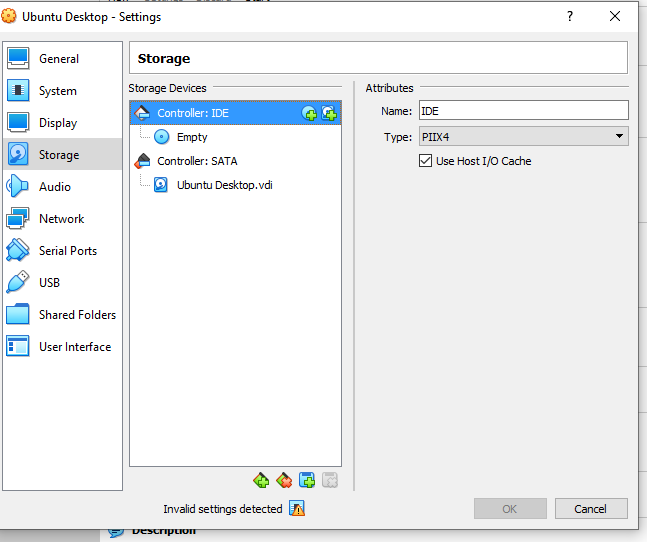Viewport: 647px width, 542px height.
Task: Close the Ubuntu Desktop Settings dialog
Action: pos(615,16)
